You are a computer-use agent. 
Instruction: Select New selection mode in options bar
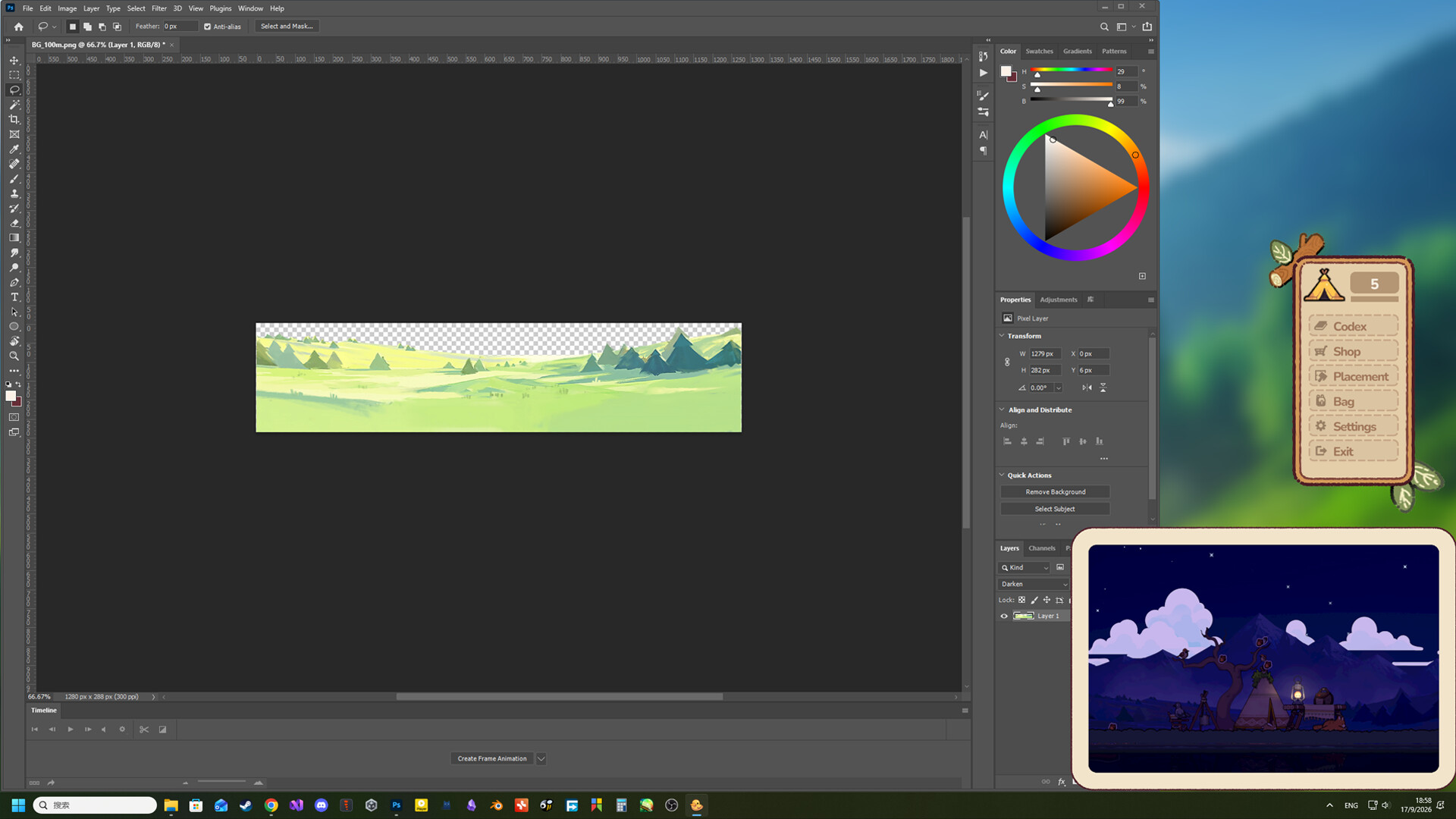(x=72, y=27)
